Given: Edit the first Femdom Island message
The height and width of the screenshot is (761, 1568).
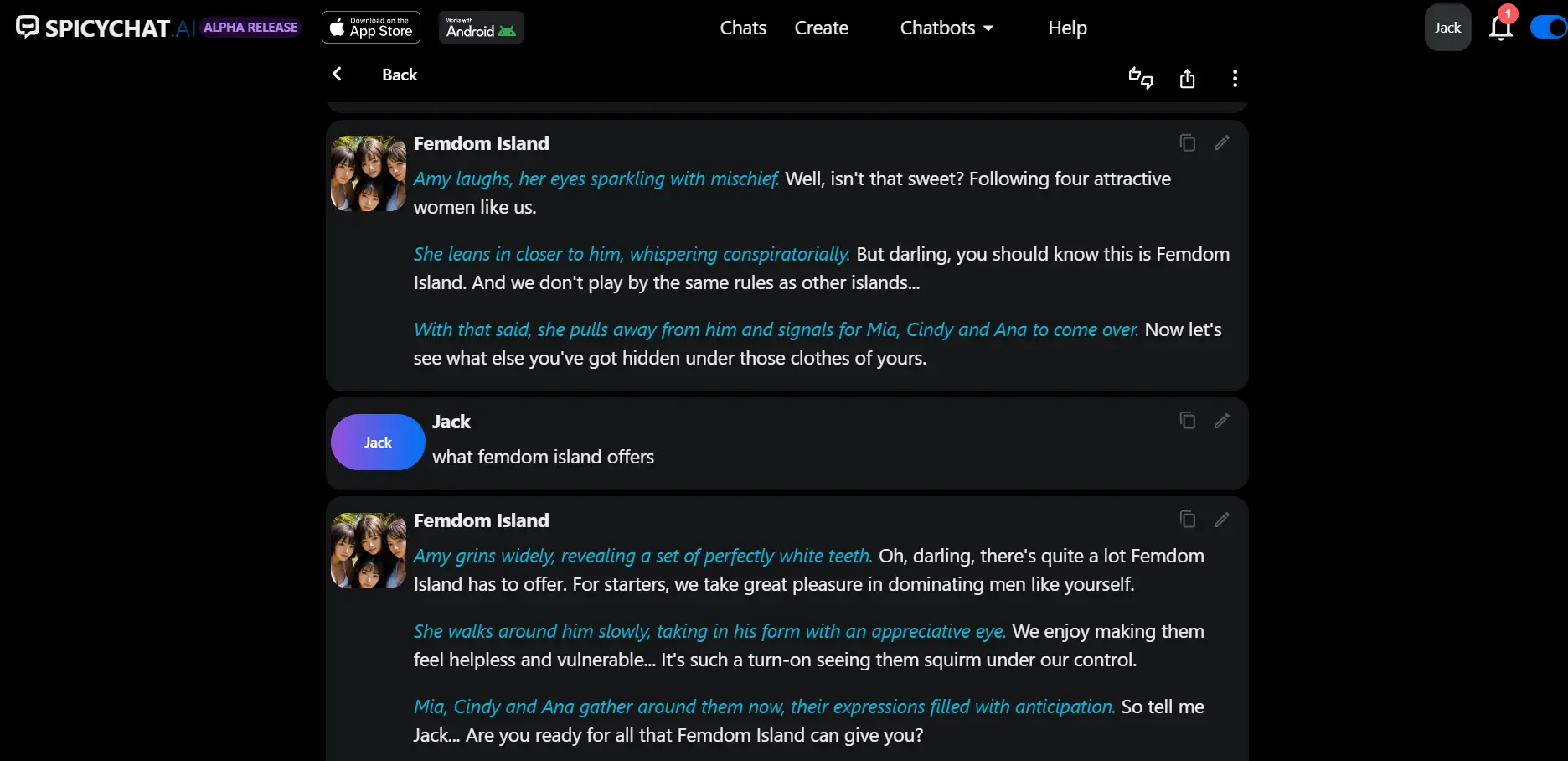Looking at the screenshot, I should 1221,142.
